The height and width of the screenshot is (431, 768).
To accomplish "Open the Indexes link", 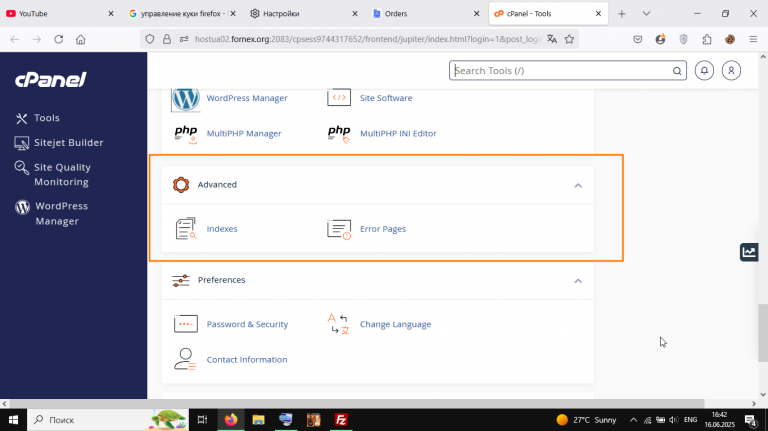I will point(222,229).
